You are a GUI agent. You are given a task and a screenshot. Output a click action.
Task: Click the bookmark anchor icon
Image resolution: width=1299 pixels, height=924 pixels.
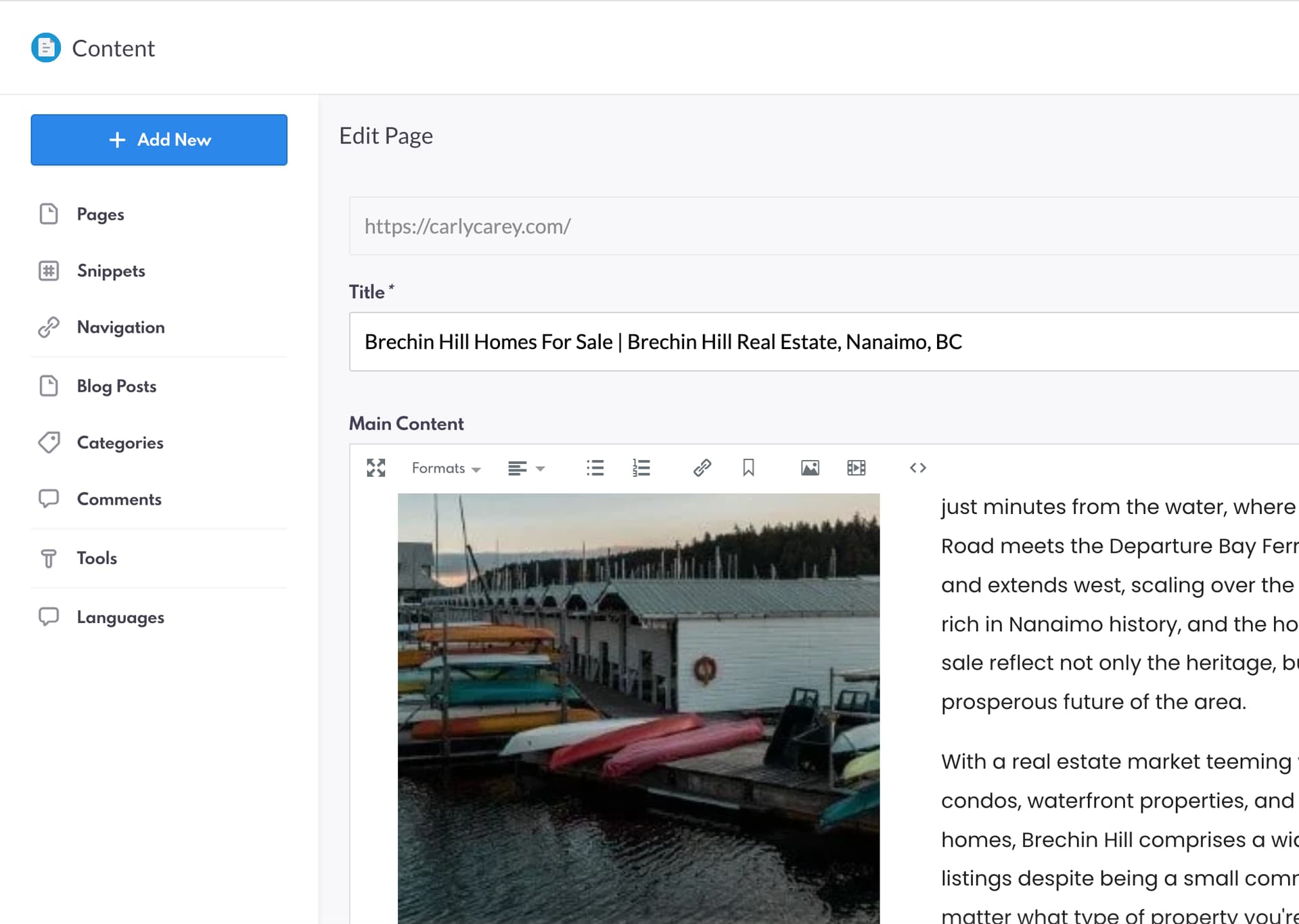(x=748, y=468)
